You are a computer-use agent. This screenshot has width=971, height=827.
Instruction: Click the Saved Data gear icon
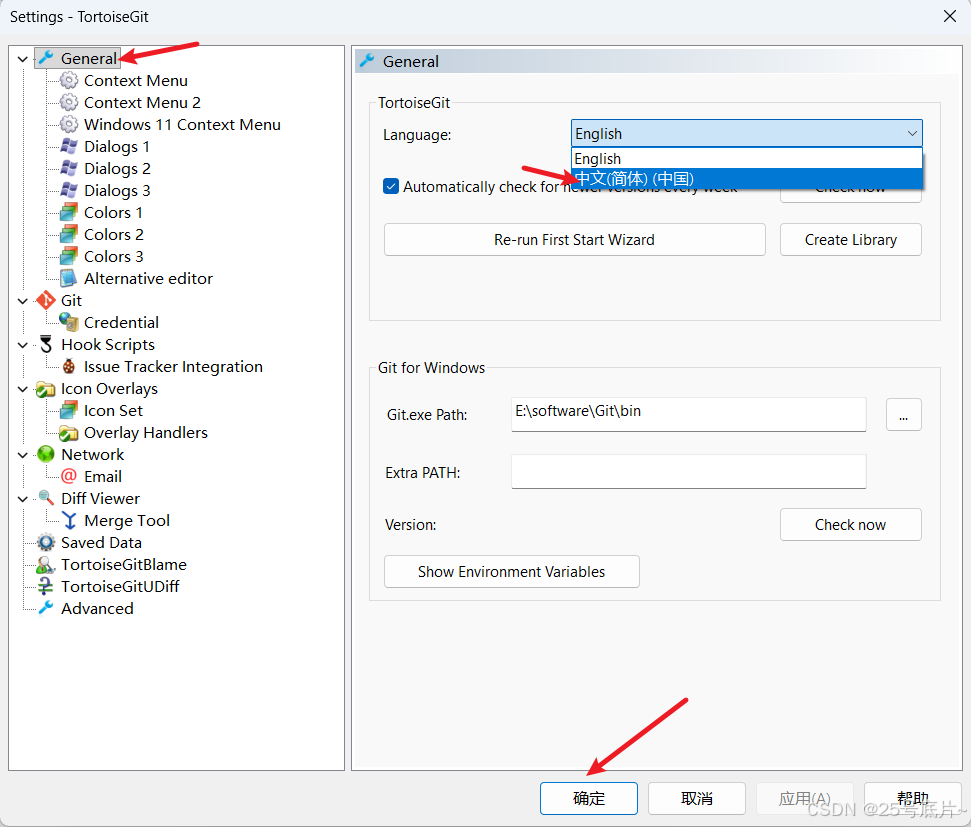coord(46,542)
